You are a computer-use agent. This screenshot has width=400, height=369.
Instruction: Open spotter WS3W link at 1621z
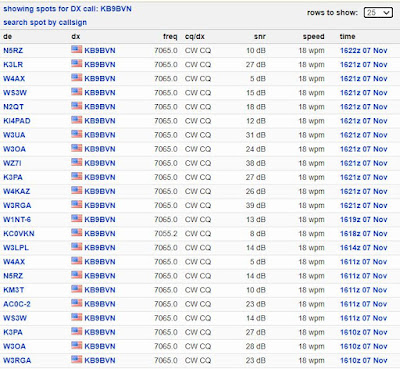(15, 93)
